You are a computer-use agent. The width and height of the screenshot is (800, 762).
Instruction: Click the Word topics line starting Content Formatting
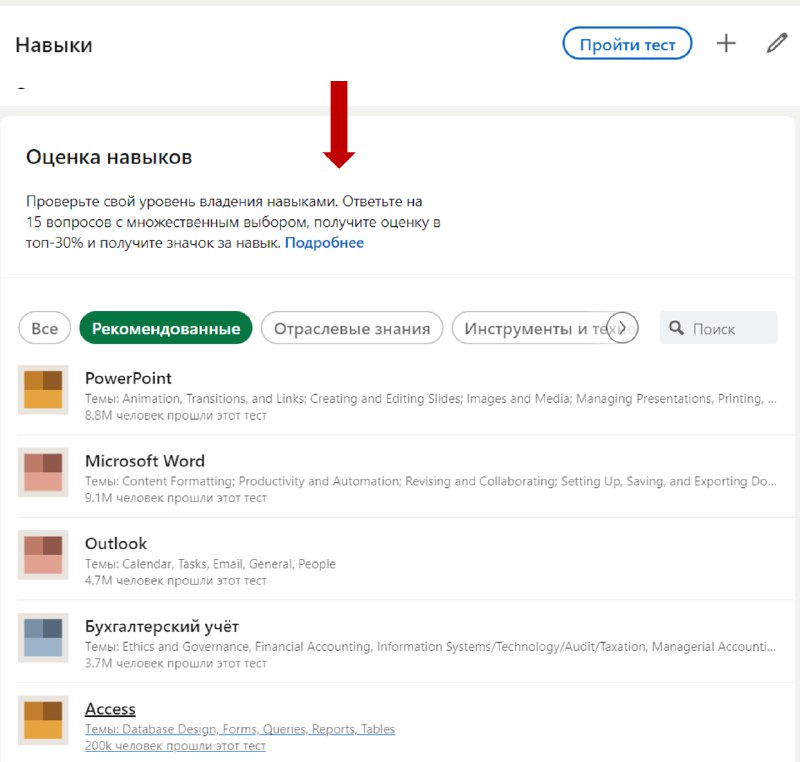pos(431,481)
